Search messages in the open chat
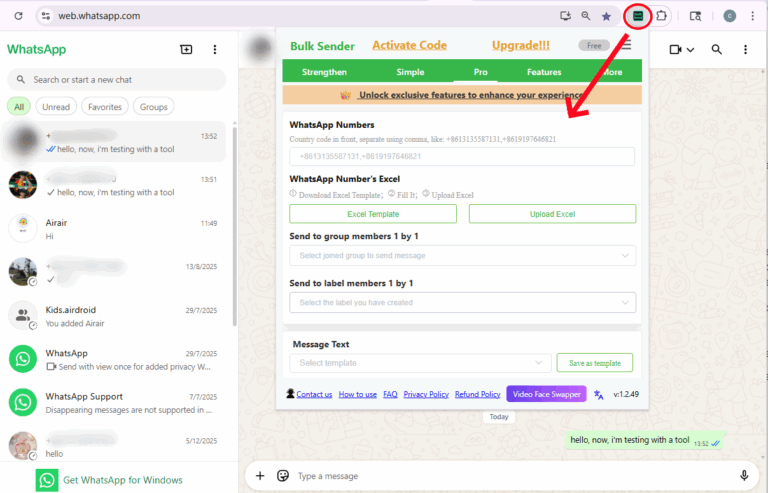The width and height of the screenshot is (768, 493). [x=717, y=49]
